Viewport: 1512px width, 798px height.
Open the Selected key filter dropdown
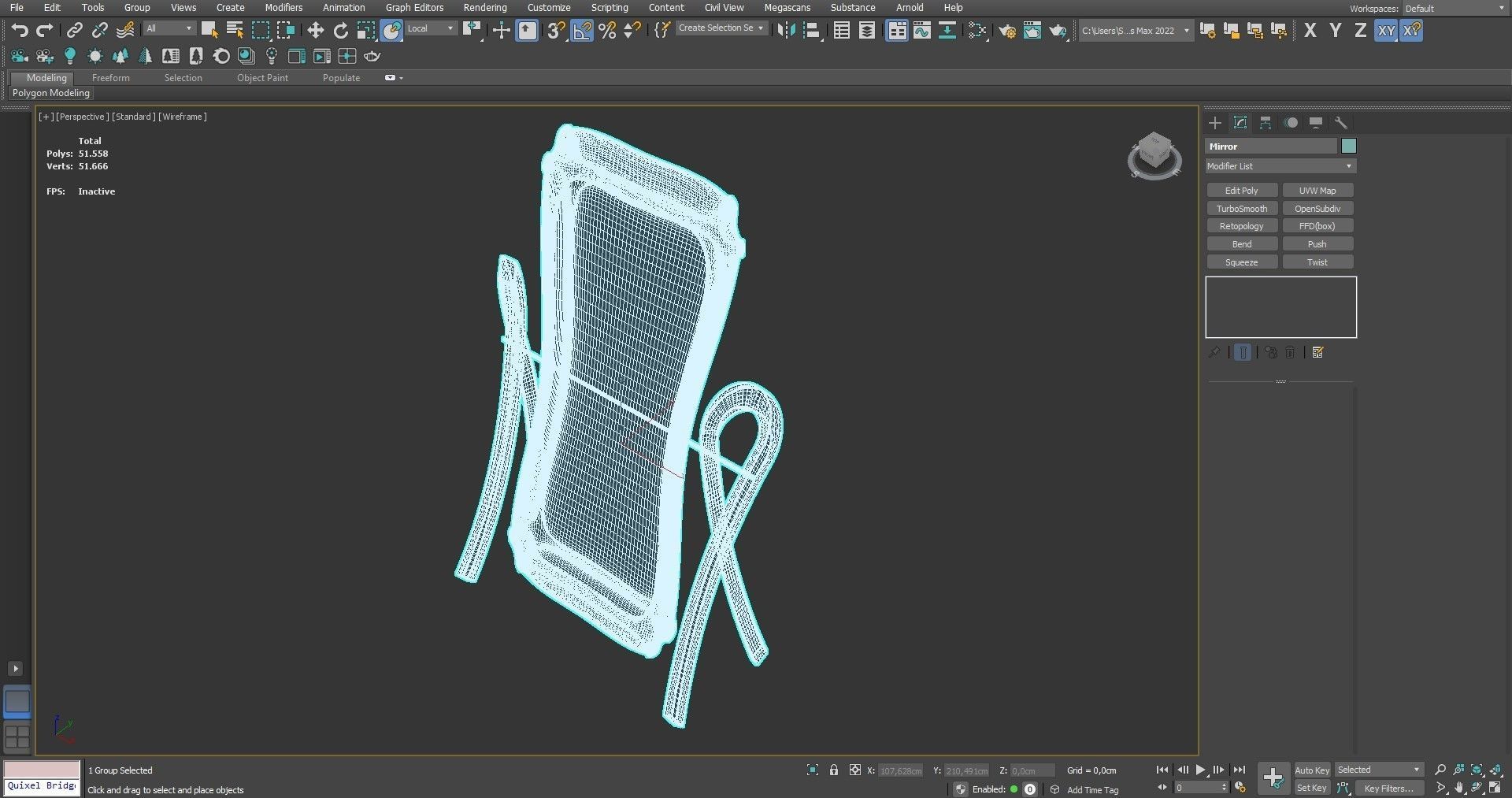(1379, 770)
